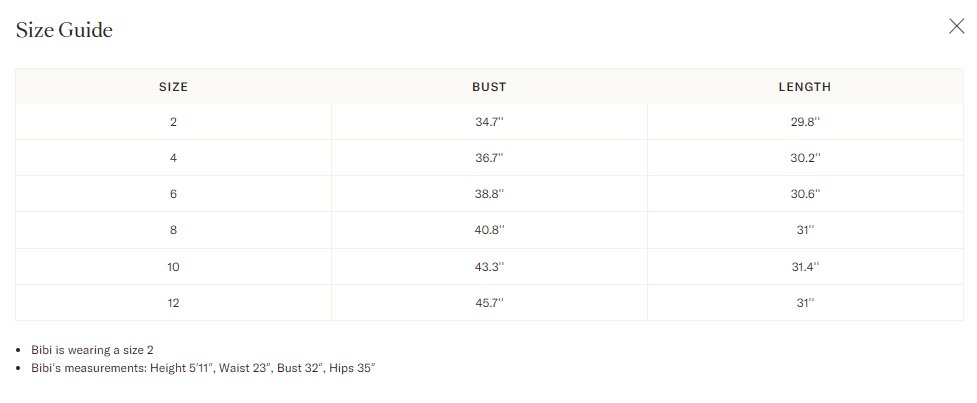Image resolution: width=977 pixels, height=403 pixels.
Task: Close the Size Guide dialog
Action: pos(956,27)
